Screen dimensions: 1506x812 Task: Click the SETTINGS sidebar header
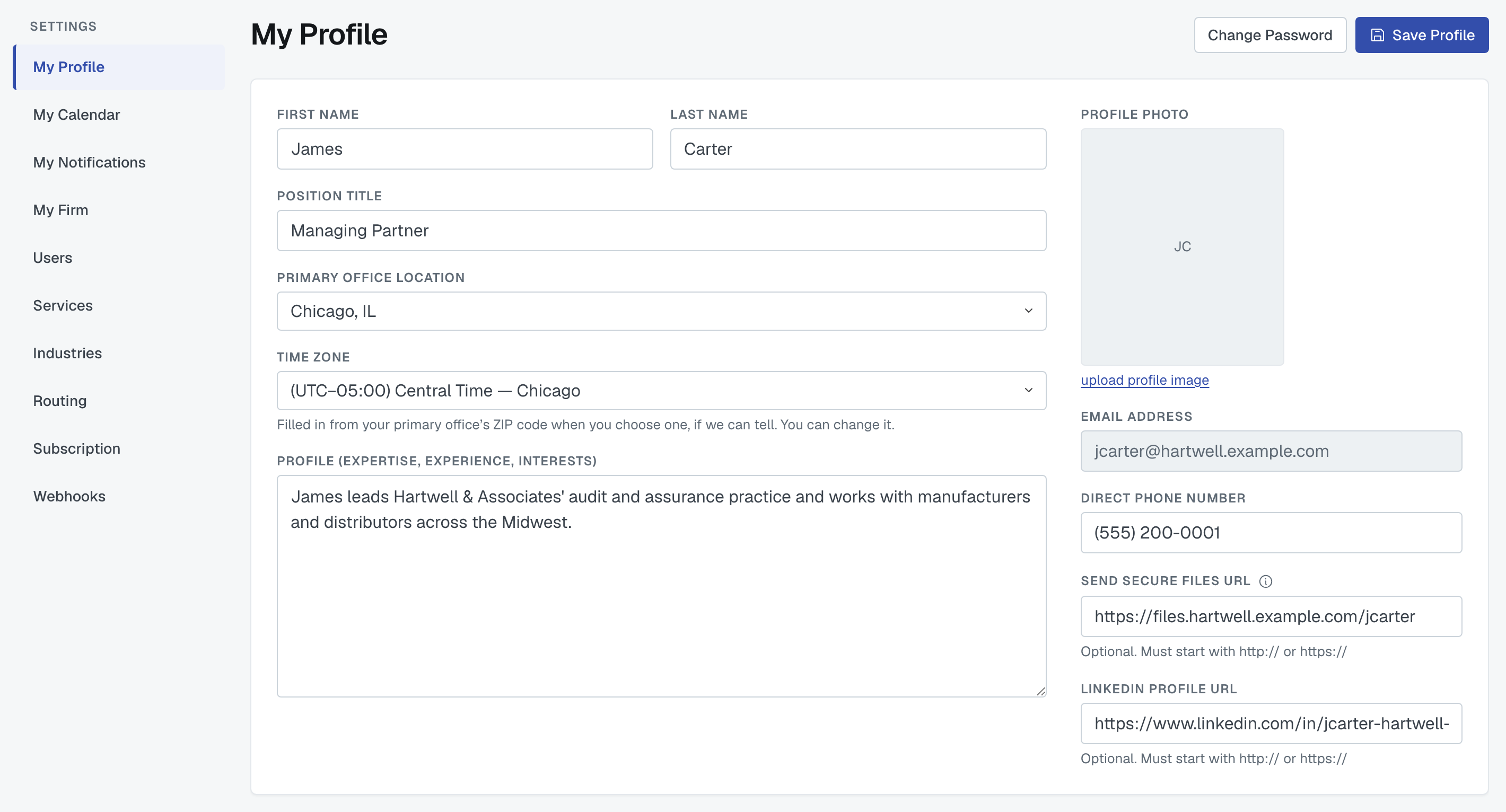click(x=63, y=27)
